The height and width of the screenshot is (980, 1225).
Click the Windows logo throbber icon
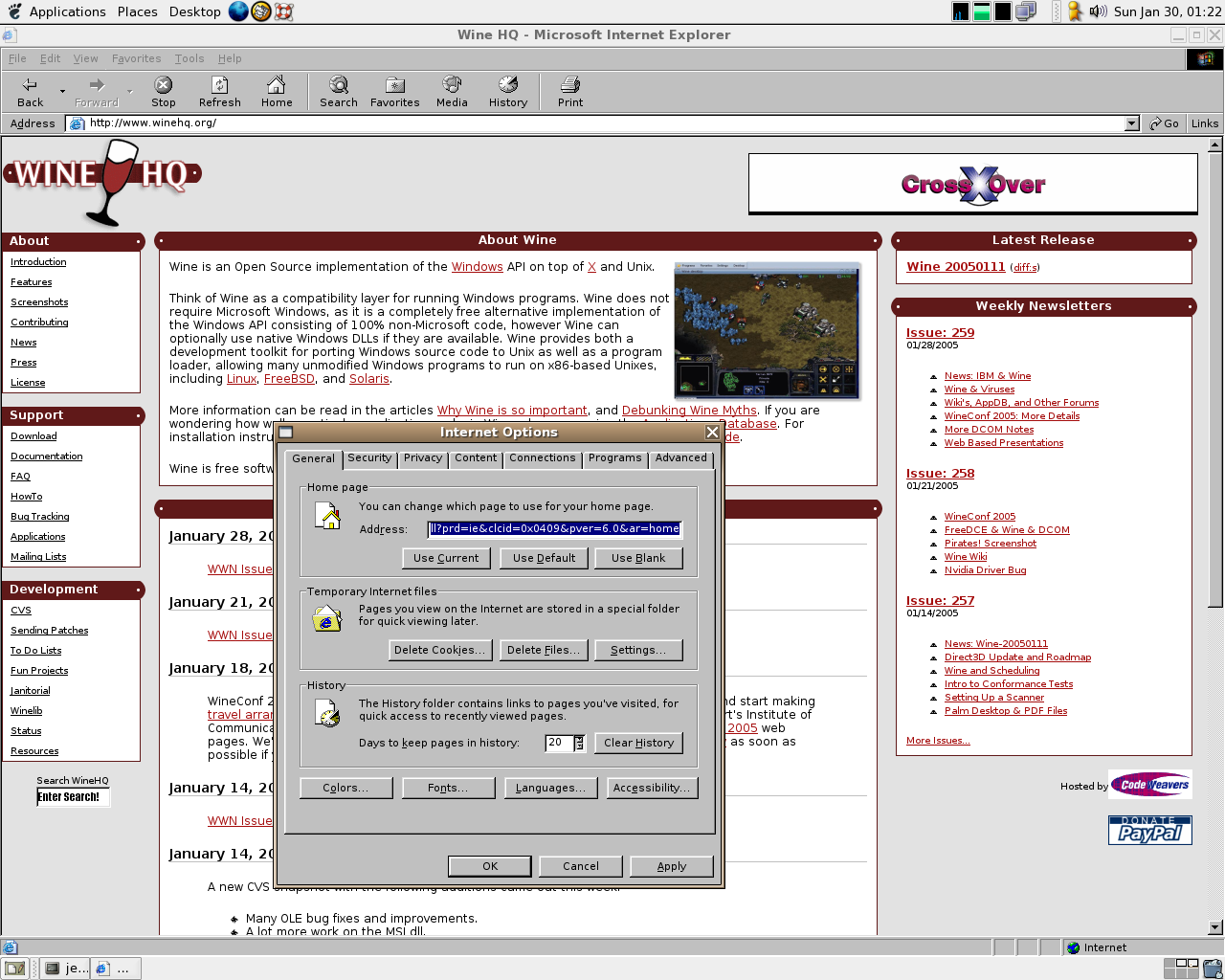click(1204, 58)
